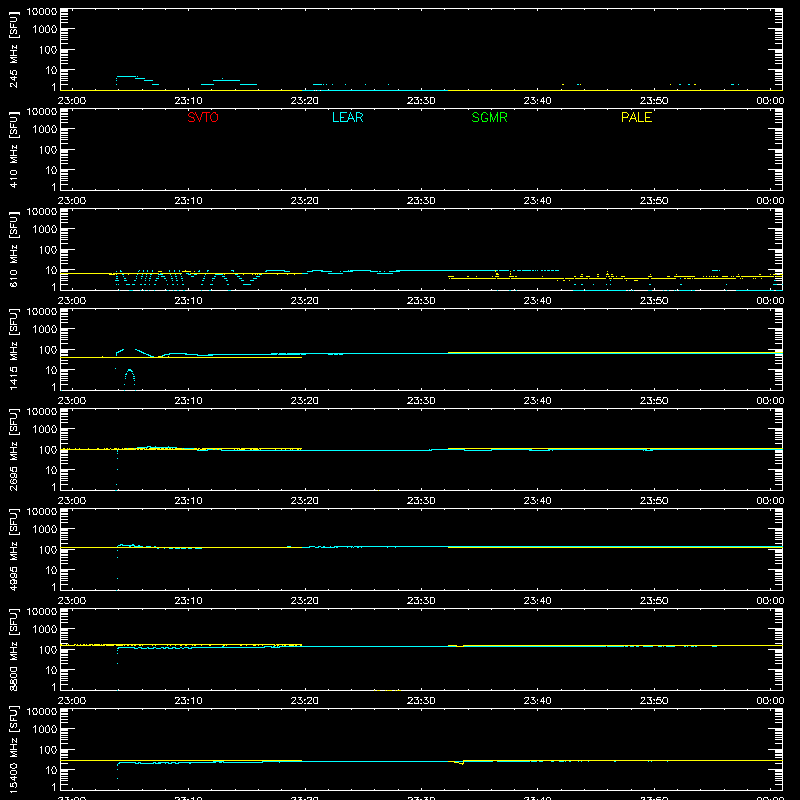Image resolution: width=800 pixels, height=800 pixels.
Task: Click 23:50 on the 2695 MHz time axis
Action: 654,501
